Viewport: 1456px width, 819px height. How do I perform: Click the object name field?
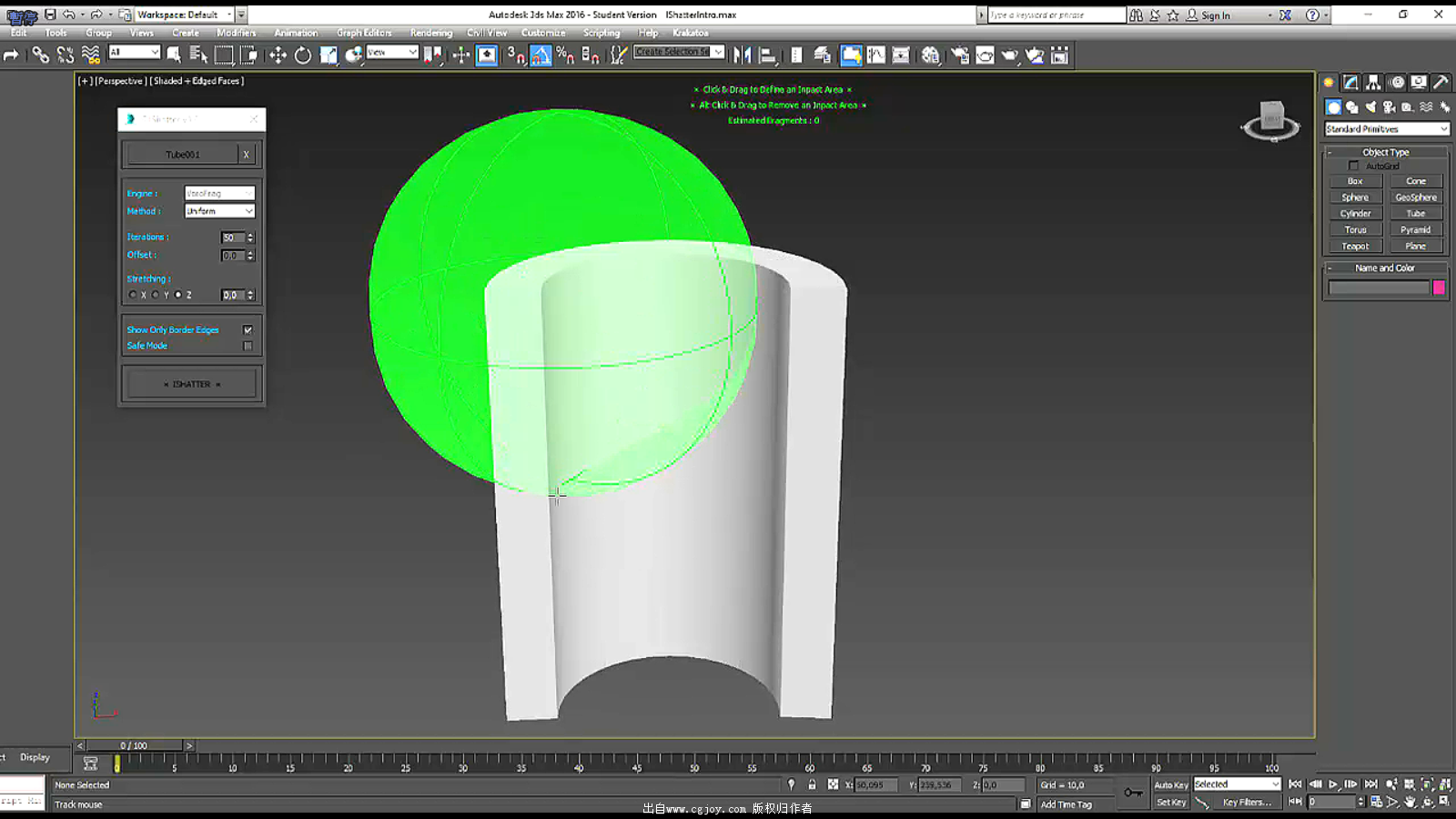coord(1379,288)
